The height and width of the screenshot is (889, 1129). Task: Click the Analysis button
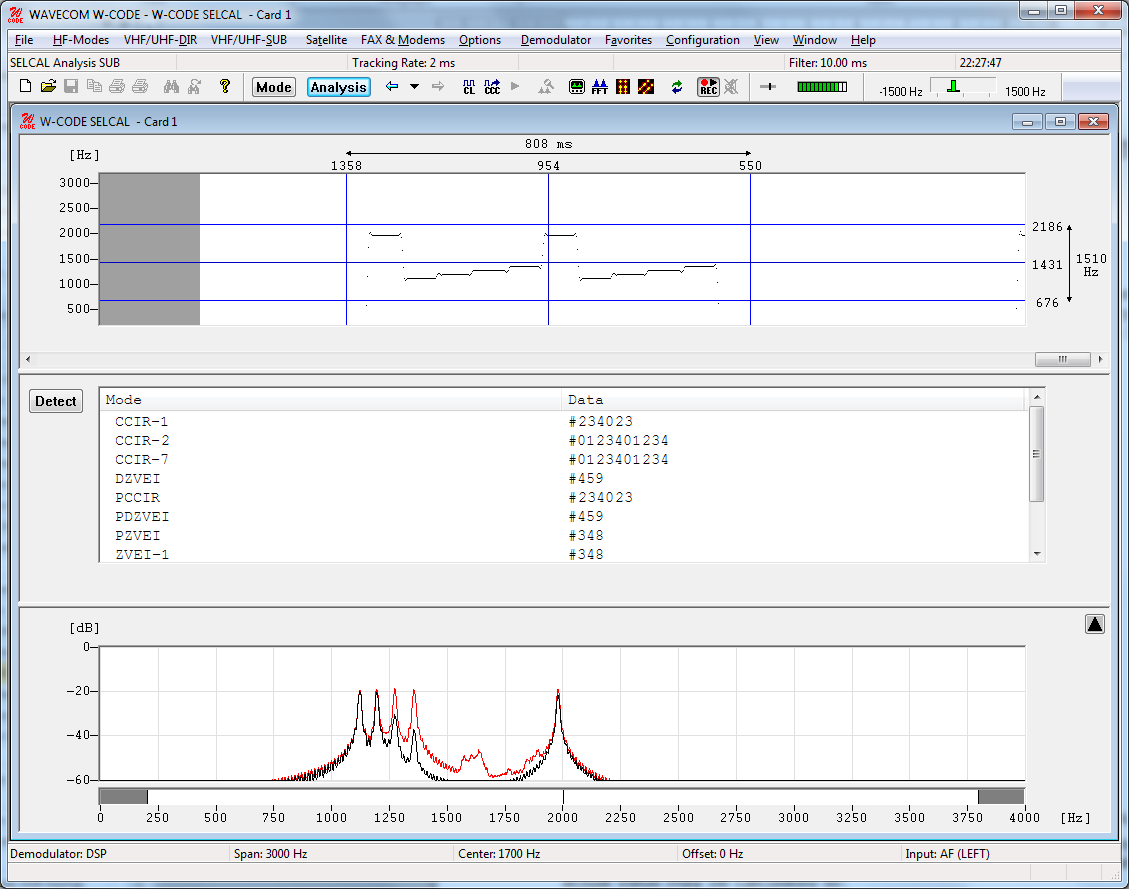(x=338, y=87)
